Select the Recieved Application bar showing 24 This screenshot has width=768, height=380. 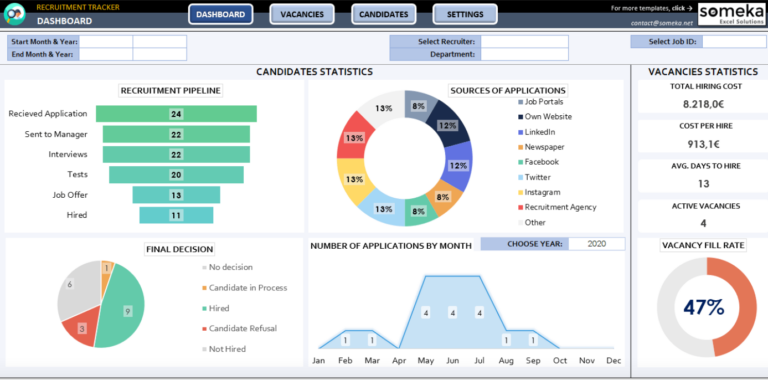(x=176, y=114)
